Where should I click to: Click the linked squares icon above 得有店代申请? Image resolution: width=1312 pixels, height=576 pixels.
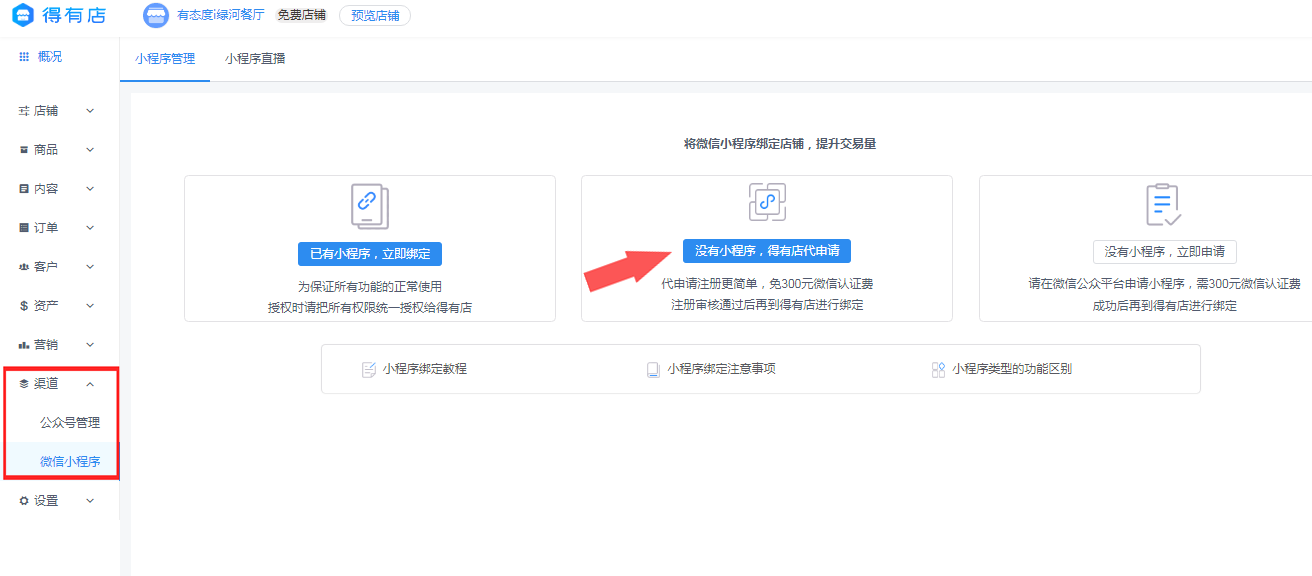tap(767, 202)
